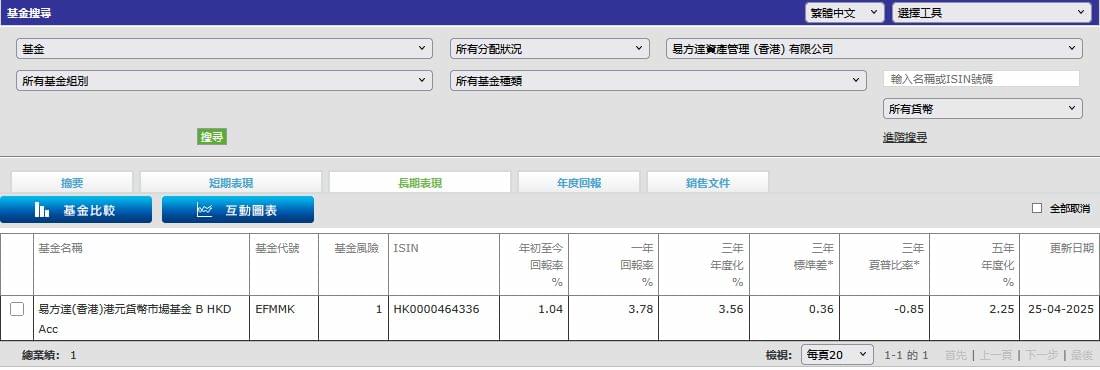Click the 2.25 five-year annualized value

tap(1002, 309)
